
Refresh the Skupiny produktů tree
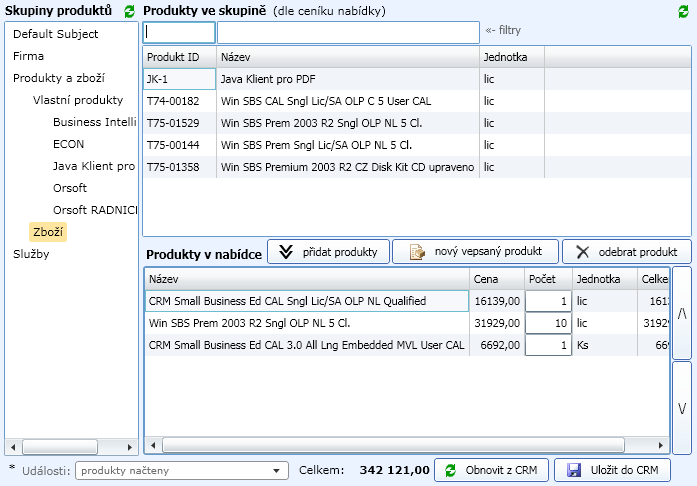click(129, 11)
